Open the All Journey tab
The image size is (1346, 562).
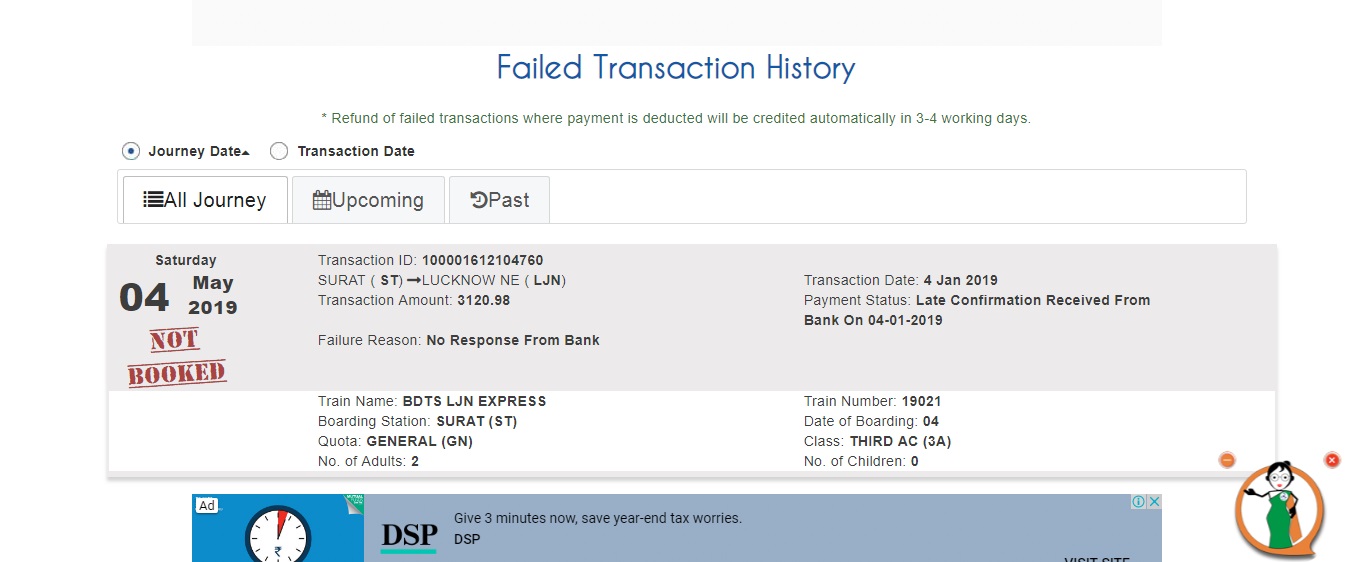click(206, 200)
